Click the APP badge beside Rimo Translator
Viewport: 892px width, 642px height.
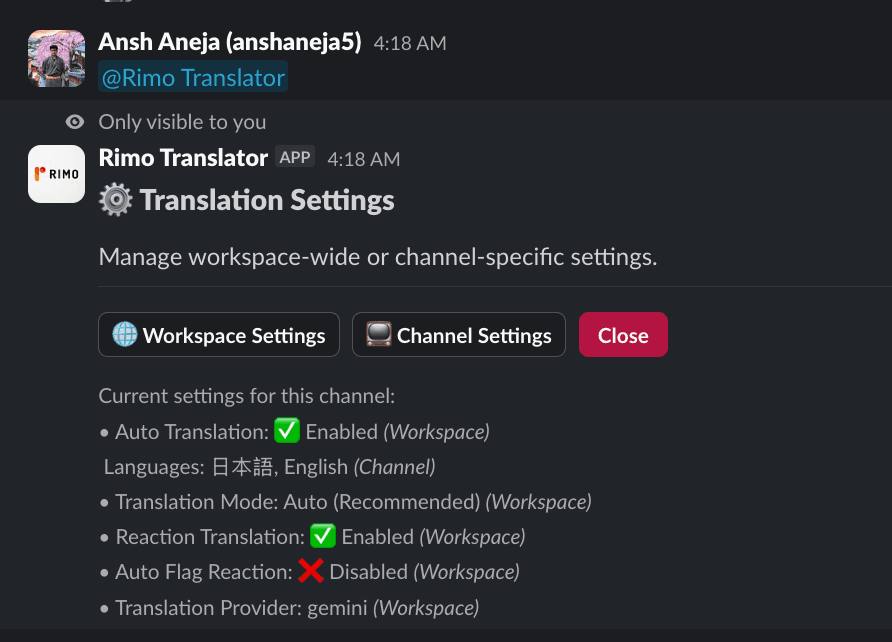coord(295,156)
